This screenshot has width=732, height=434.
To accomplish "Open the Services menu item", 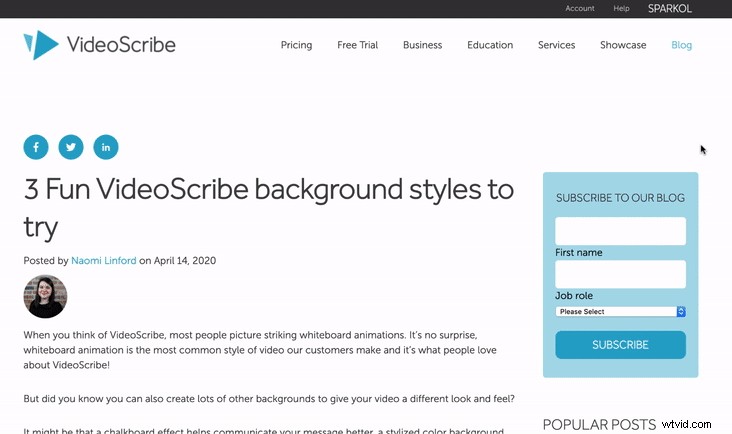I will click(556, 45).
